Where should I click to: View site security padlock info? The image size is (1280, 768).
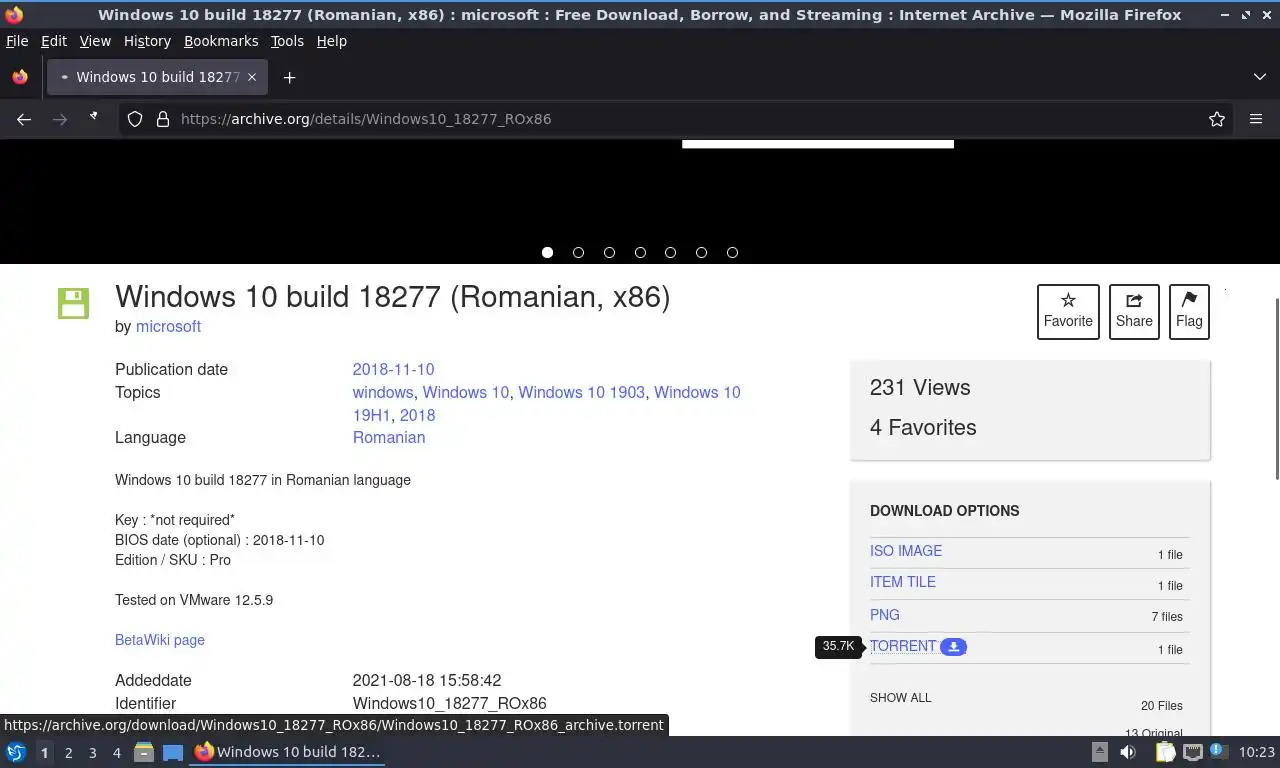point(163,119)
